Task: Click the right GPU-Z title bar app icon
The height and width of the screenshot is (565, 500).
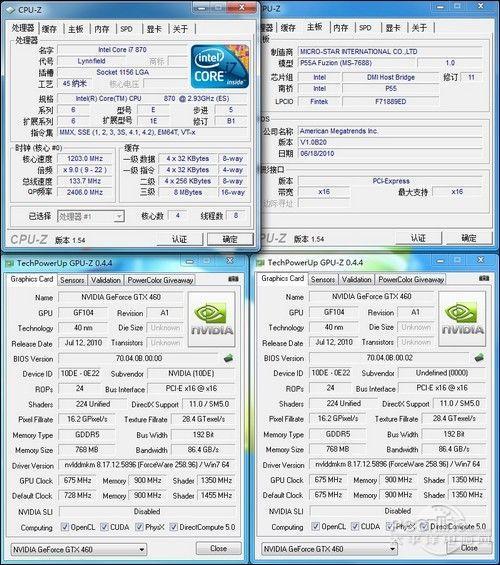Action: pyautogui.click(x=260, y=263)
